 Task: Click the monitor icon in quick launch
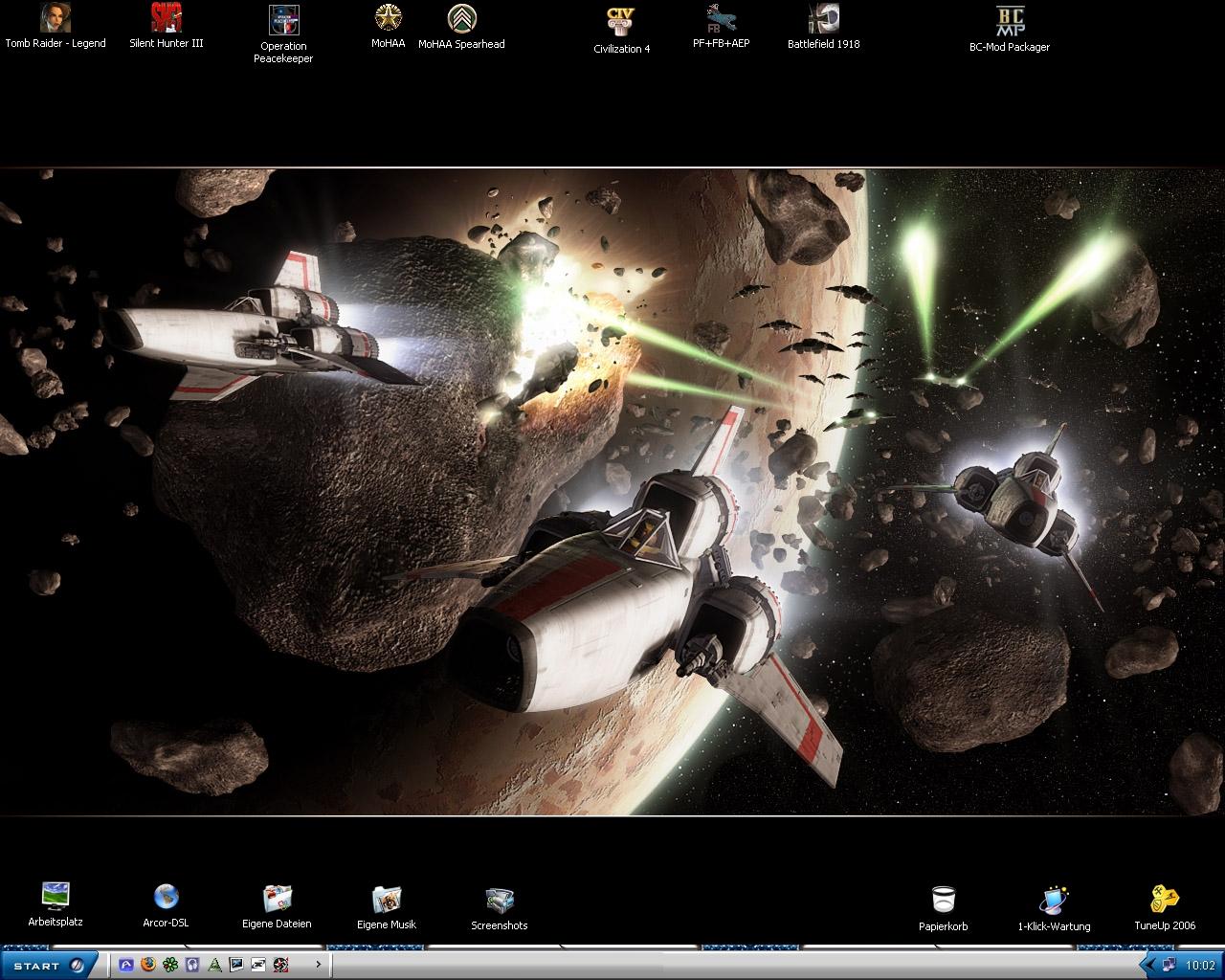236,965
